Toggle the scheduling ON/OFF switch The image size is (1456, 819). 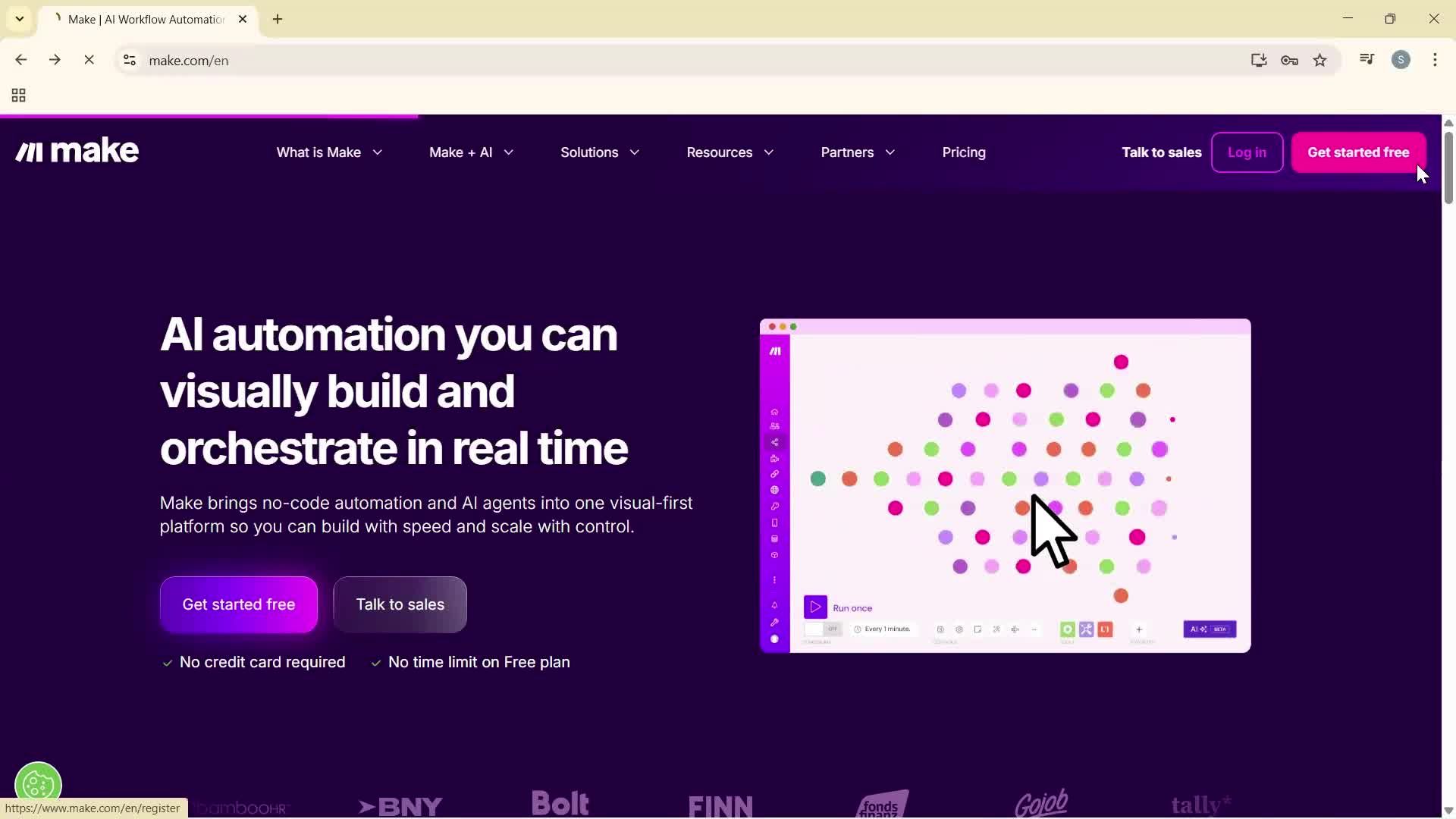821,629
